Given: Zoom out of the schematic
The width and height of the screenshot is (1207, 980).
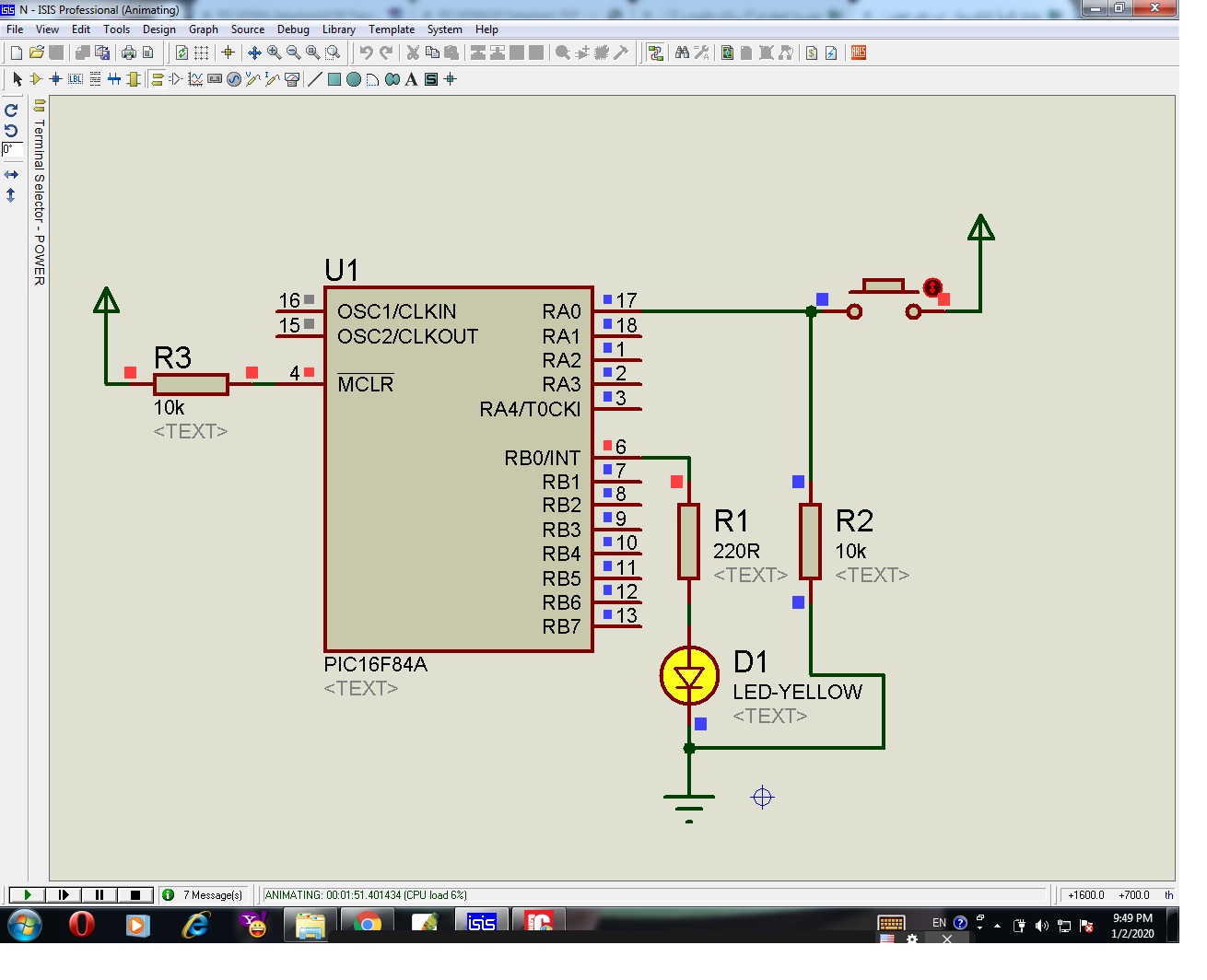Looking at the screenshot, I should coord(294,52).
